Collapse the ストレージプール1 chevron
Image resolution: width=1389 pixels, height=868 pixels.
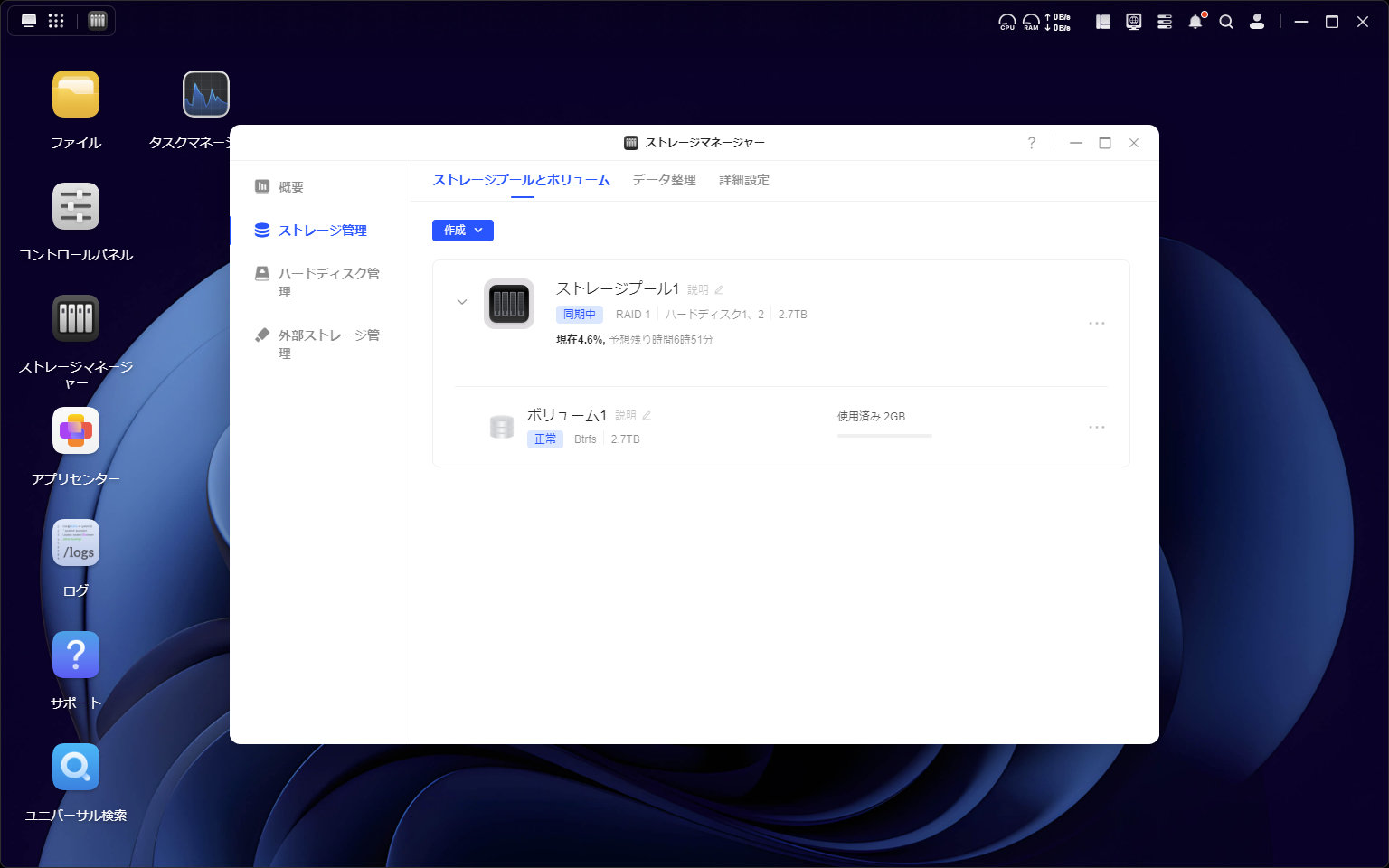(x=462, y=302)
